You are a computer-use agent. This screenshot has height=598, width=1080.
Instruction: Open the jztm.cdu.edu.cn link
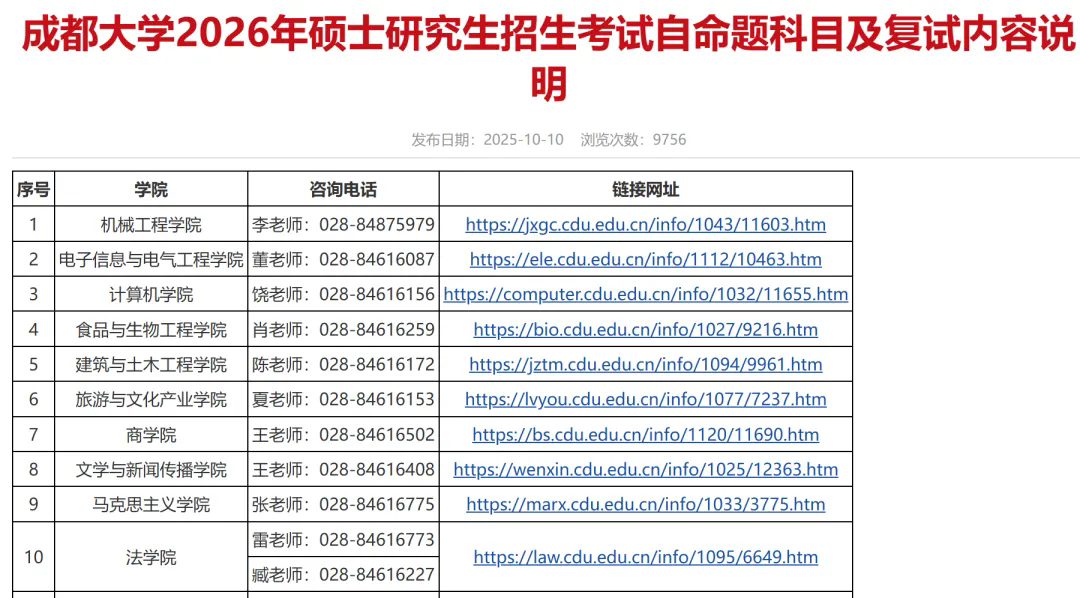click(645, 364)
